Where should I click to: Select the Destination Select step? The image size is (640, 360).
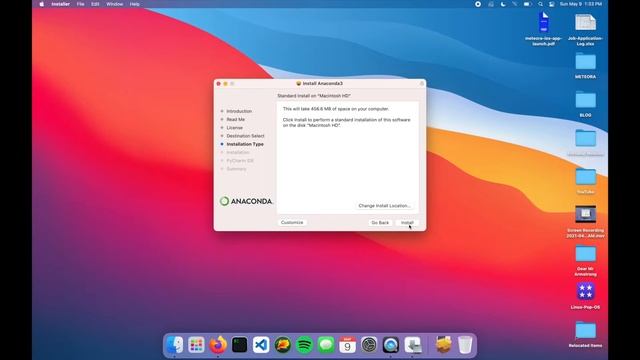[x=245, y=136]
